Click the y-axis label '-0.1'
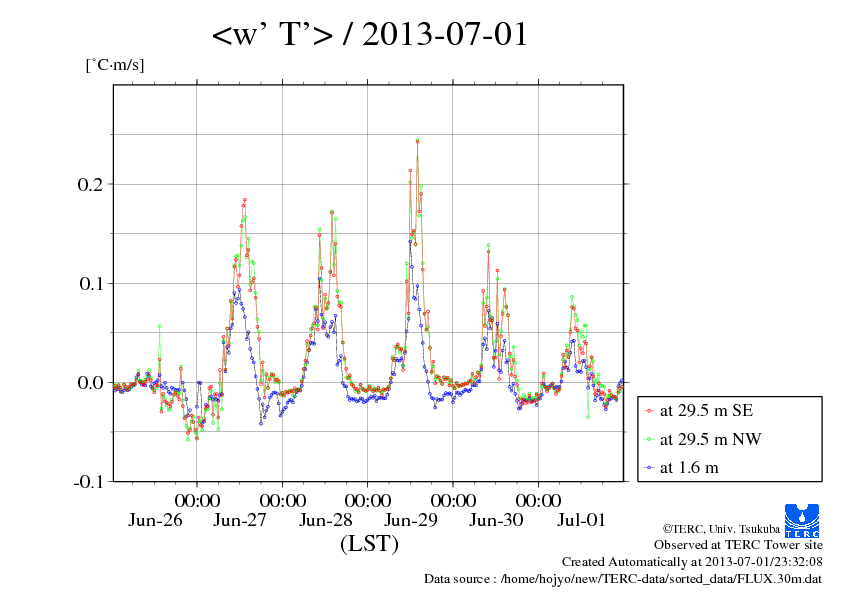 click(x=88, y=482)
